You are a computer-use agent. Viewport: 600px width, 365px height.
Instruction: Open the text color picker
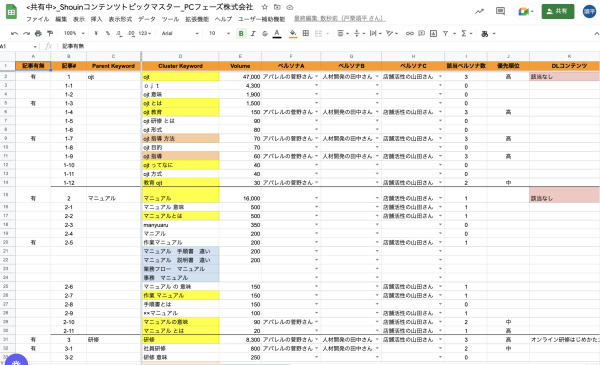click(277, 34)
